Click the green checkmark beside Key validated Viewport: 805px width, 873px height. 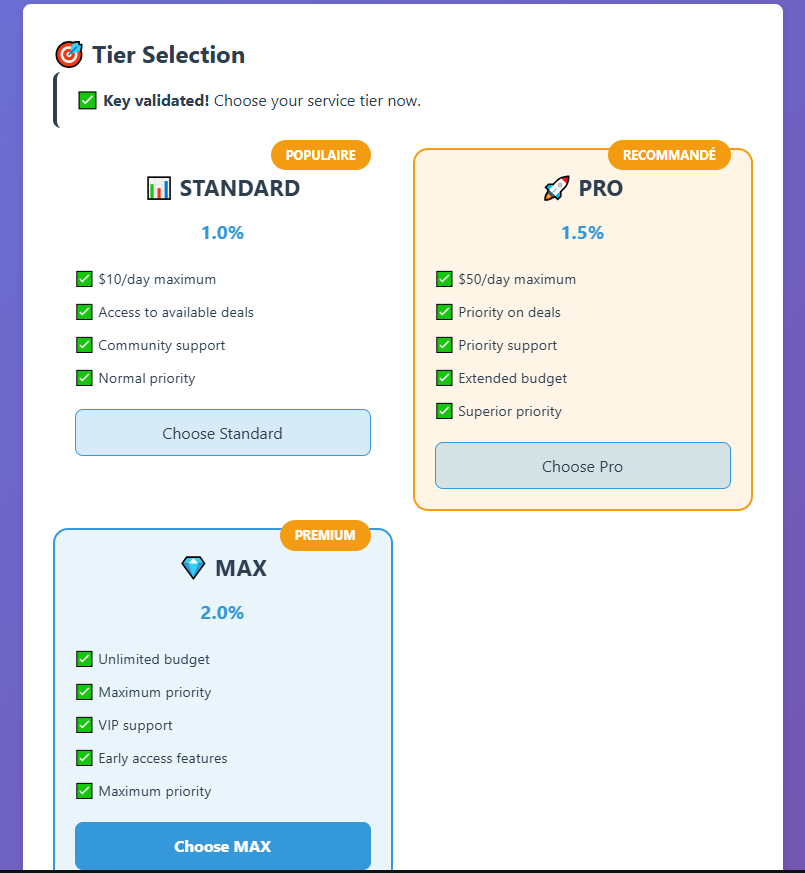87,101
